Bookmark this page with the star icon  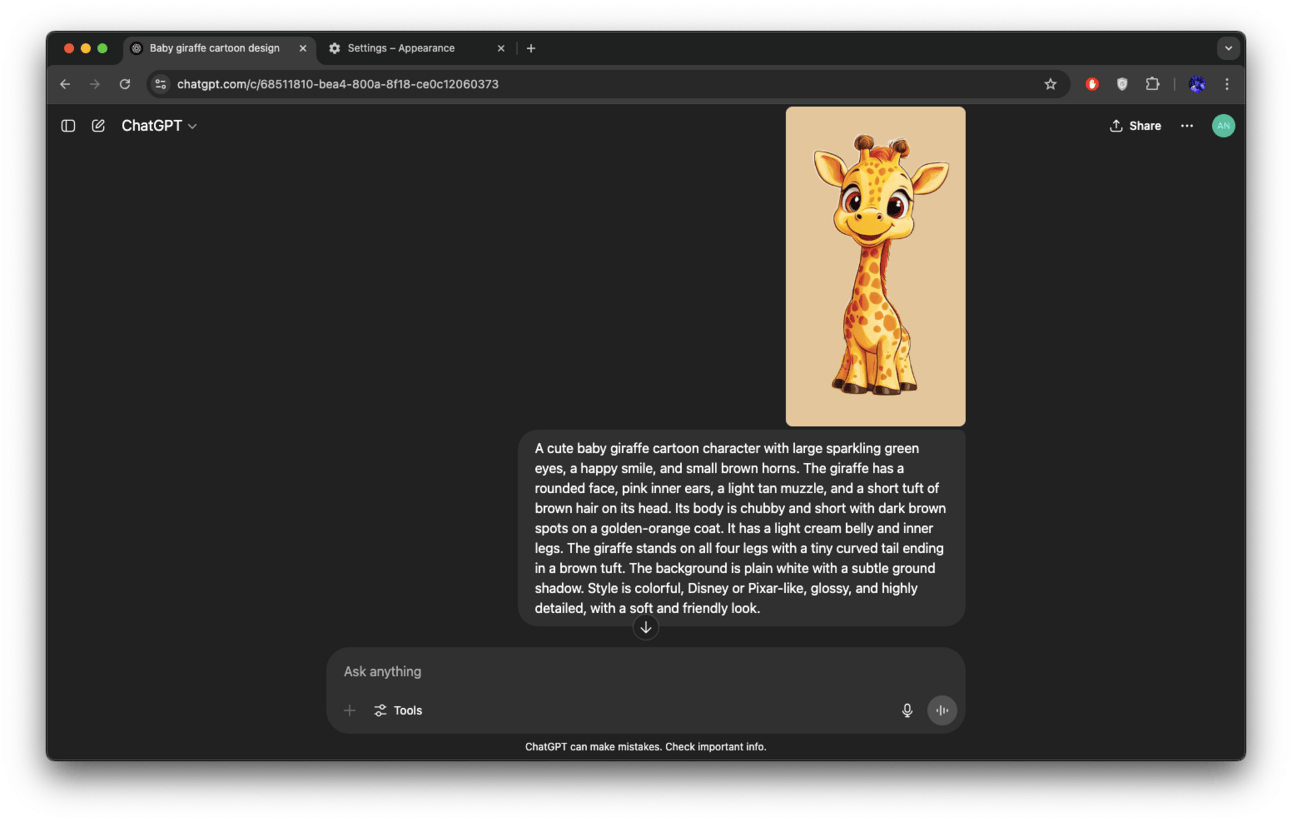click(x=1050, y=84)
